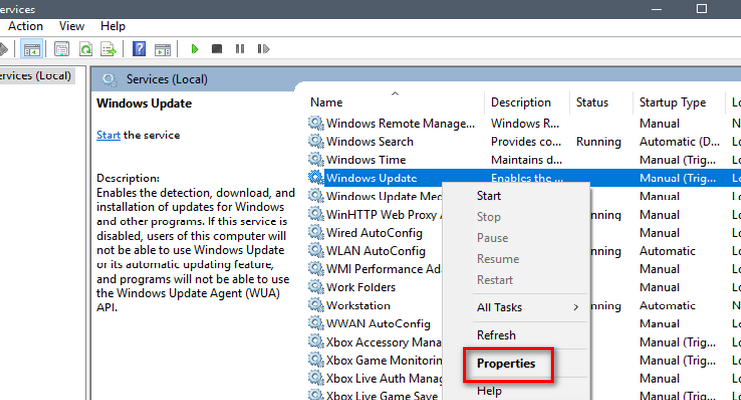Click gear icon beside WLAN AutoConfig
741x400 pixels.
[316, 251]
